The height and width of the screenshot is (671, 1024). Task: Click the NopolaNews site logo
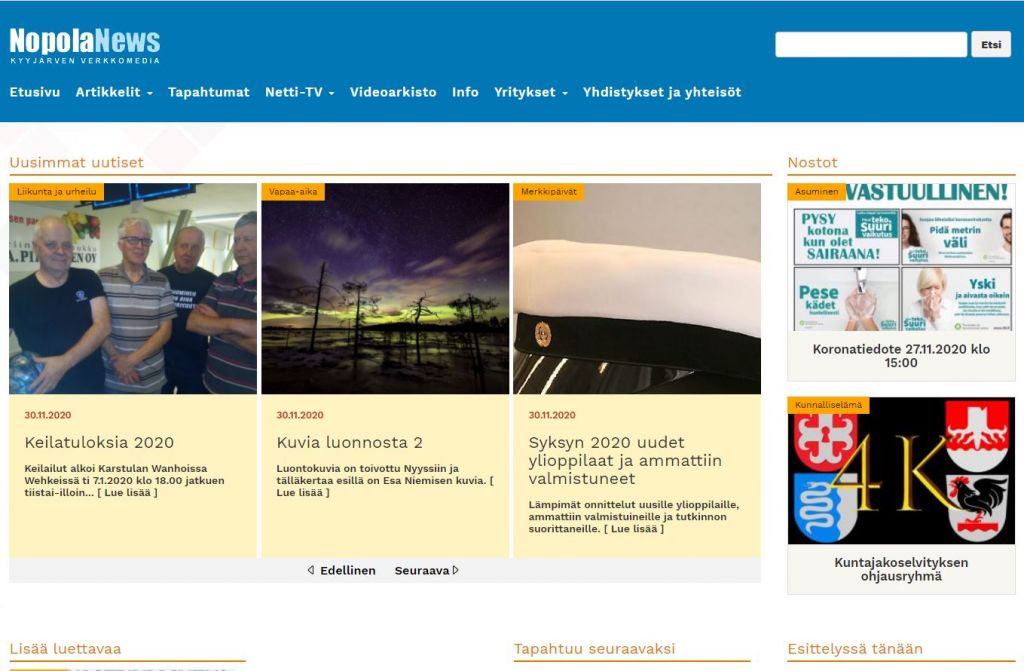[85, 44]
